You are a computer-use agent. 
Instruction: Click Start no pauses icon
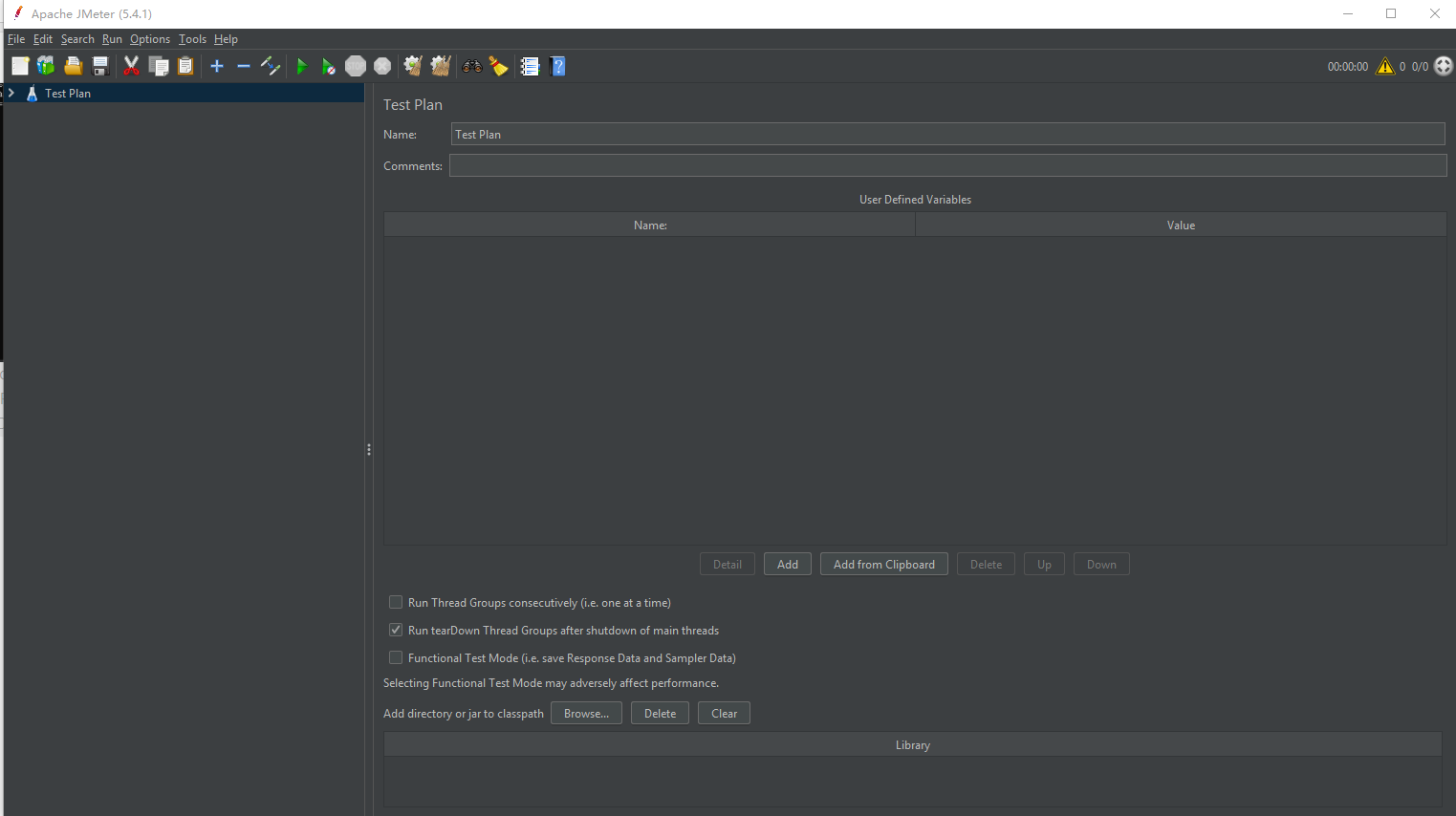328,66
